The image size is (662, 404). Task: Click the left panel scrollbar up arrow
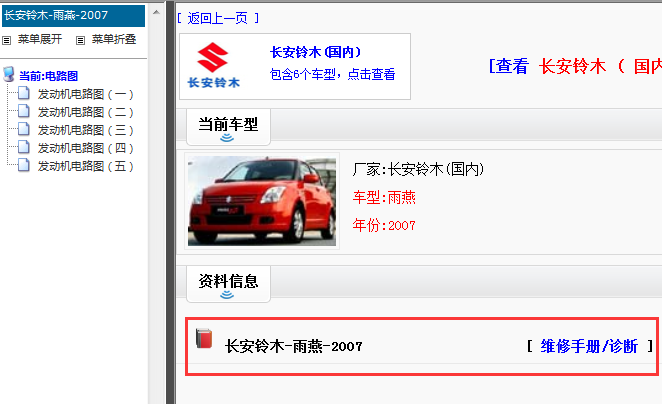(x=156, y=12)
